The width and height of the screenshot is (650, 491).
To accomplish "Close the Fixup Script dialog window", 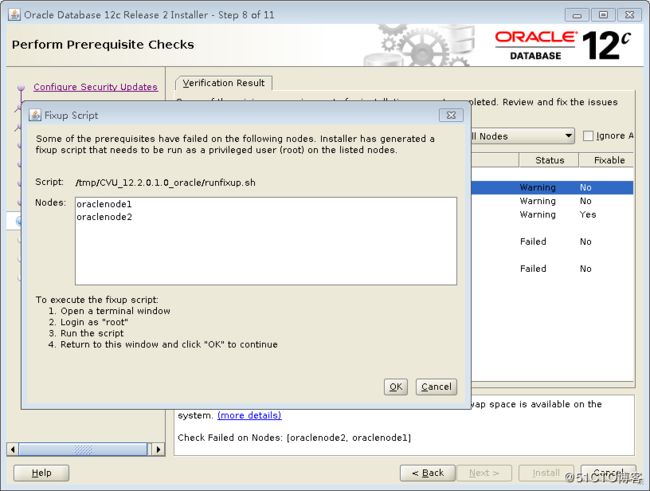I will point(451,115).
